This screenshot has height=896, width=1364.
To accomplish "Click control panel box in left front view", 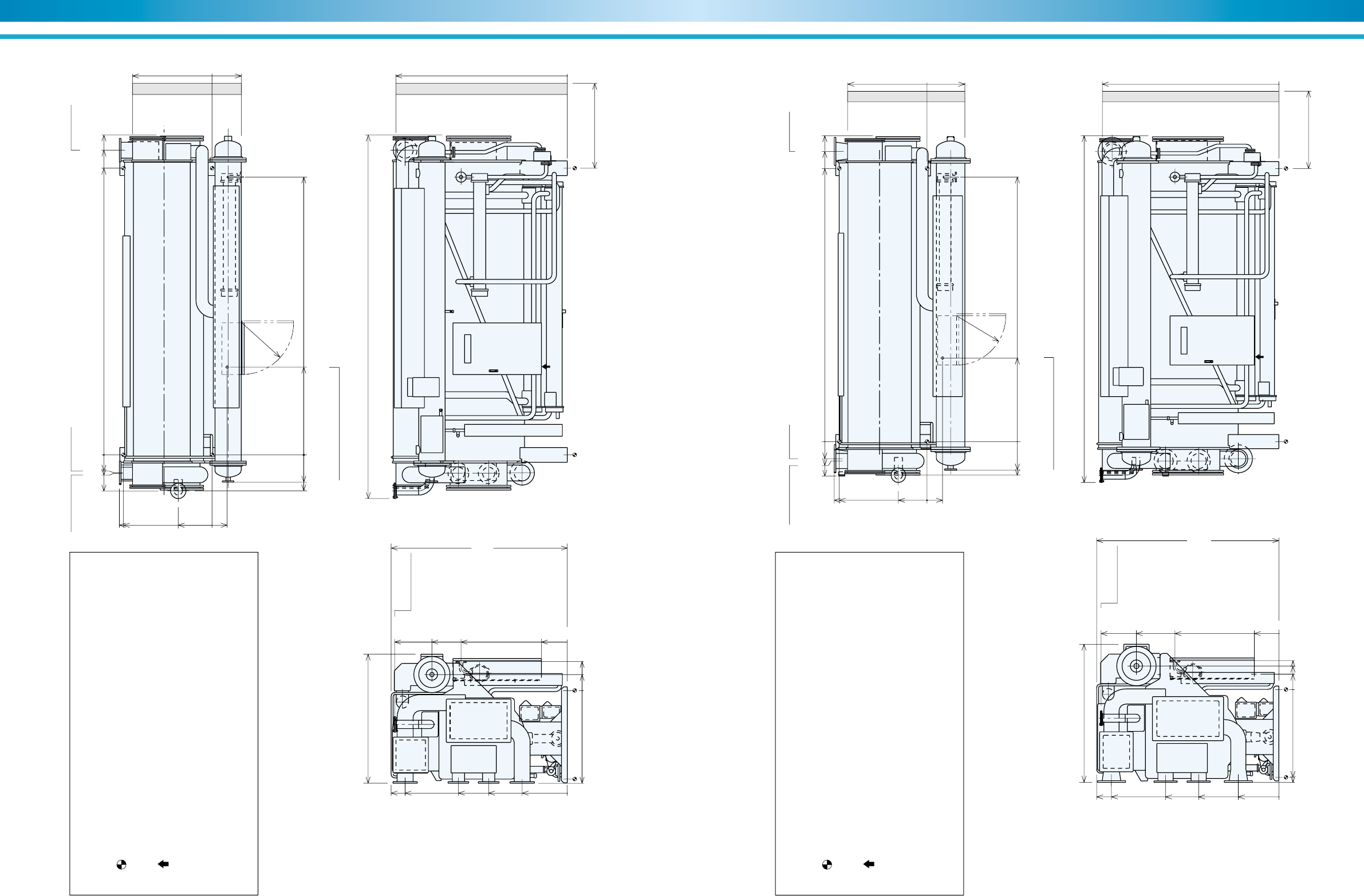I will point(497,348).
